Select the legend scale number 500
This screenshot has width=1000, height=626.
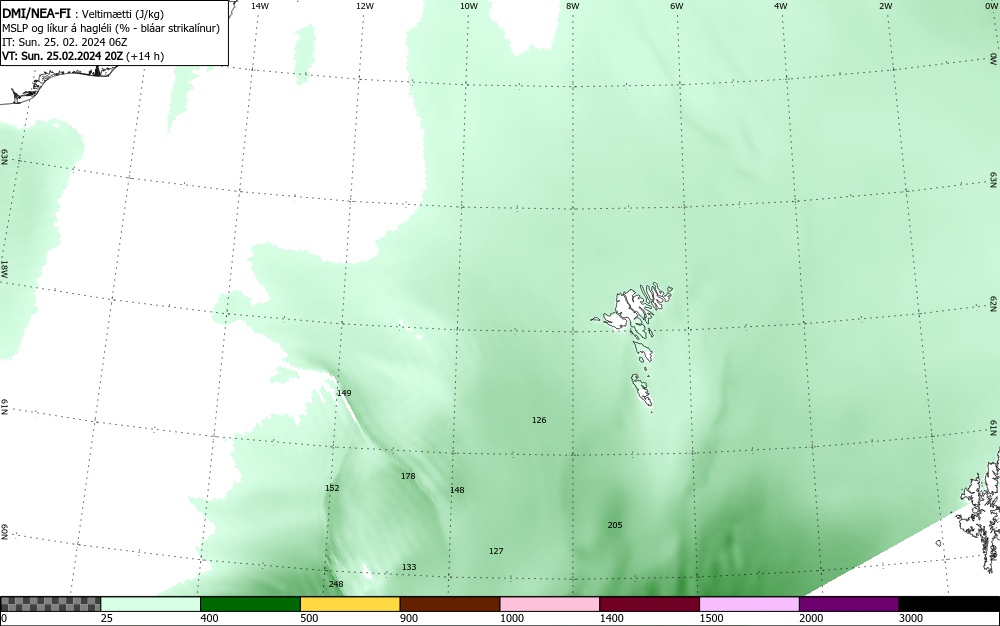click(x=309, y=618)
